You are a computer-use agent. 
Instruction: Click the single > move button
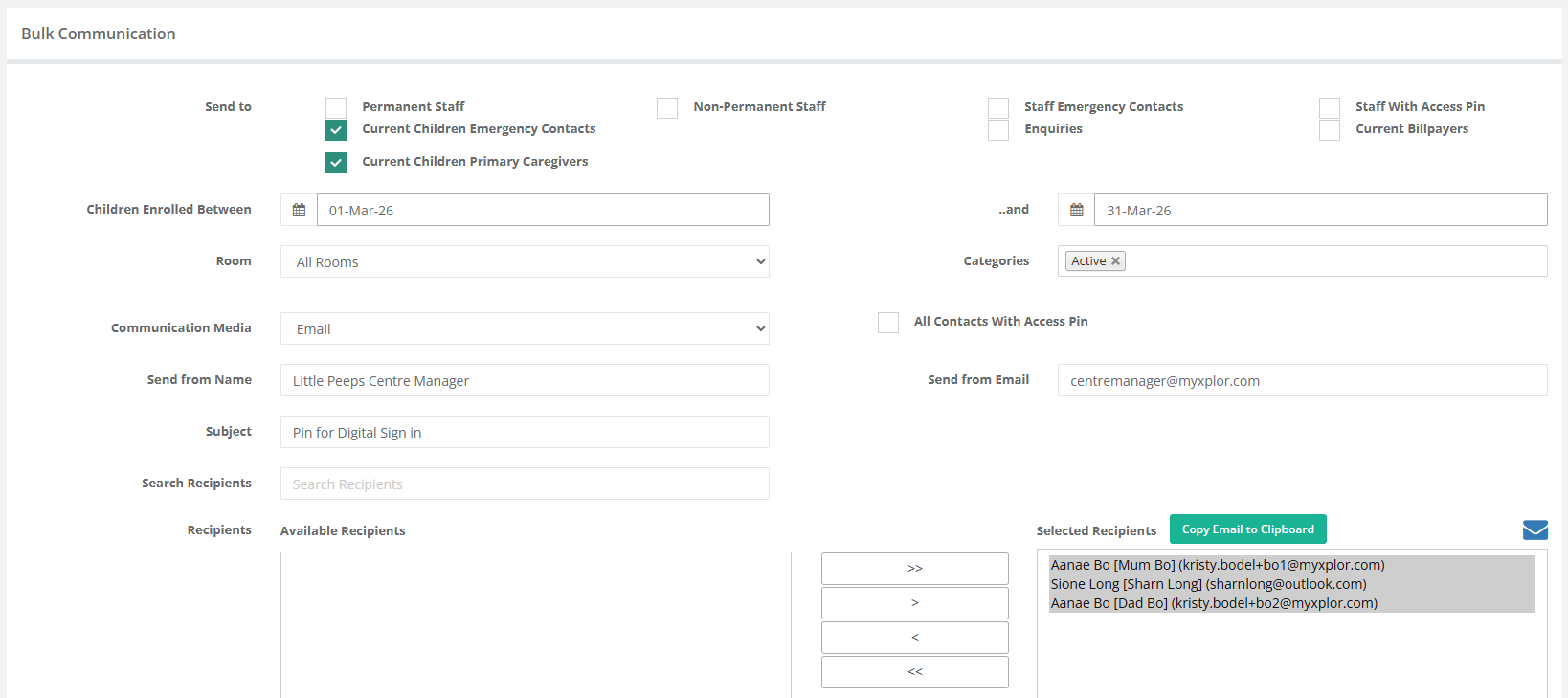tap(914, 603)
